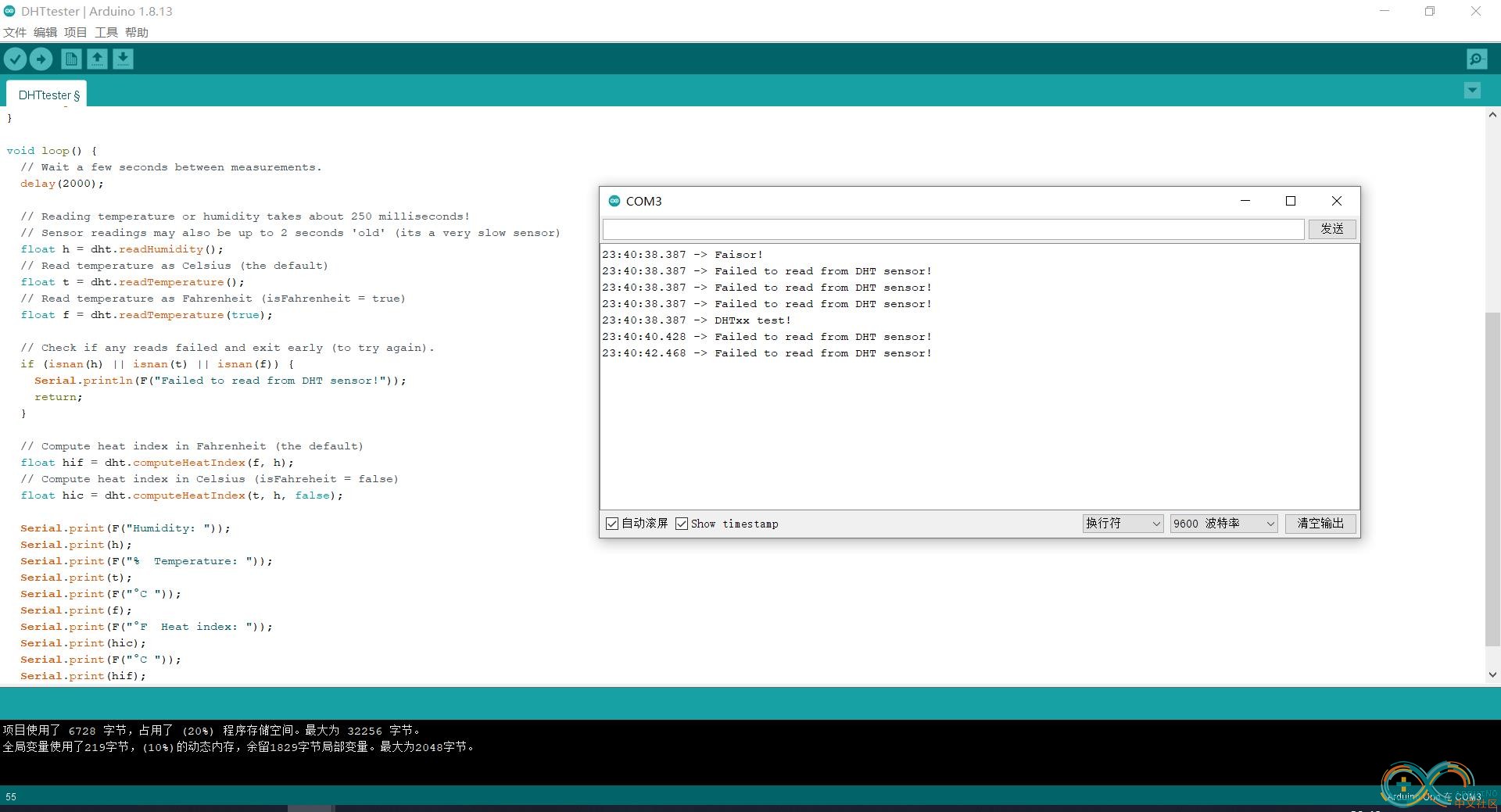Image resolution: width=1501 pixels, height=812 pixels.
Task: Click the 'float hif' heat index line
Action: click(157, 463)
